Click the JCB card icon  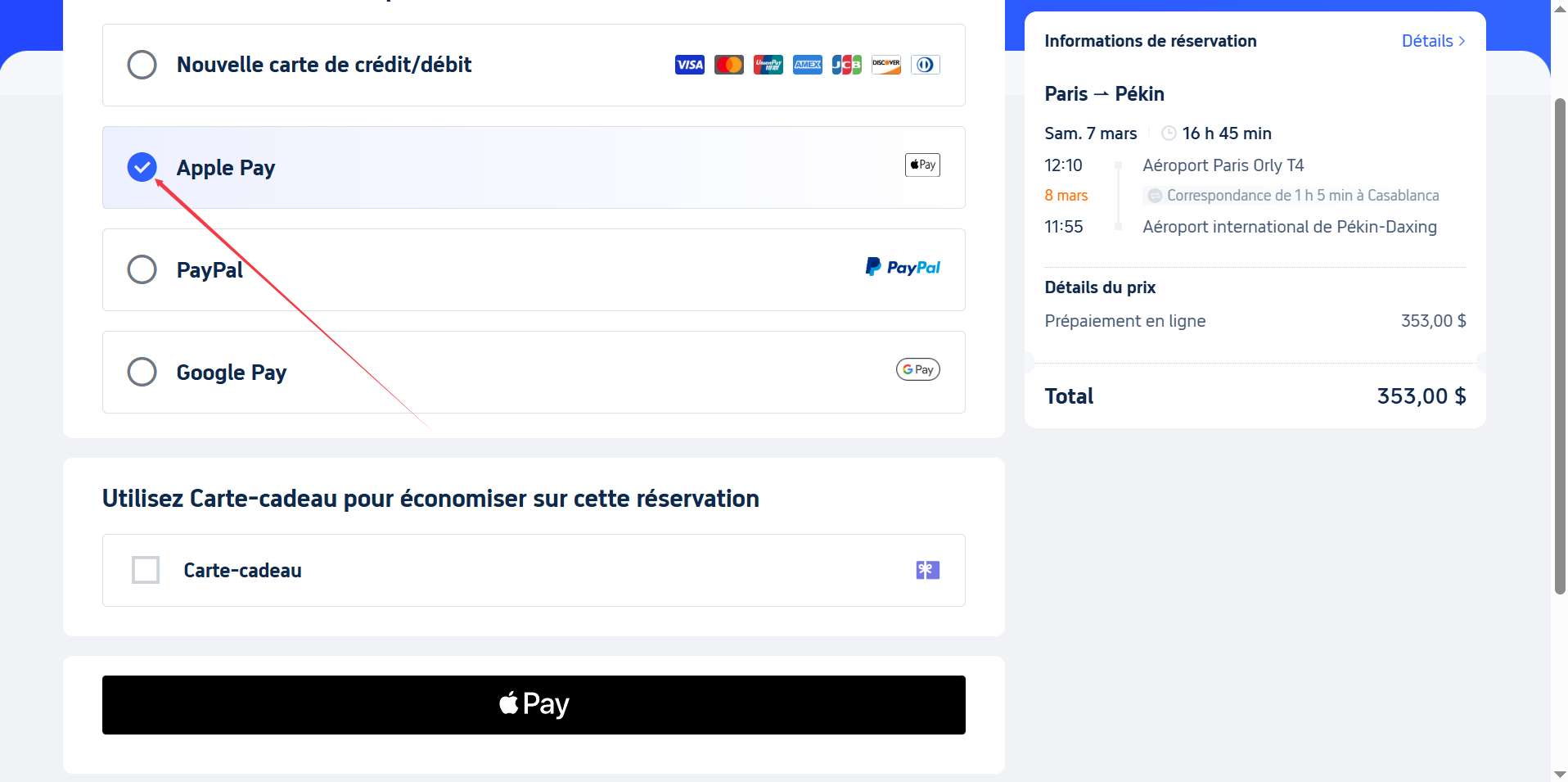coord(847,64)
